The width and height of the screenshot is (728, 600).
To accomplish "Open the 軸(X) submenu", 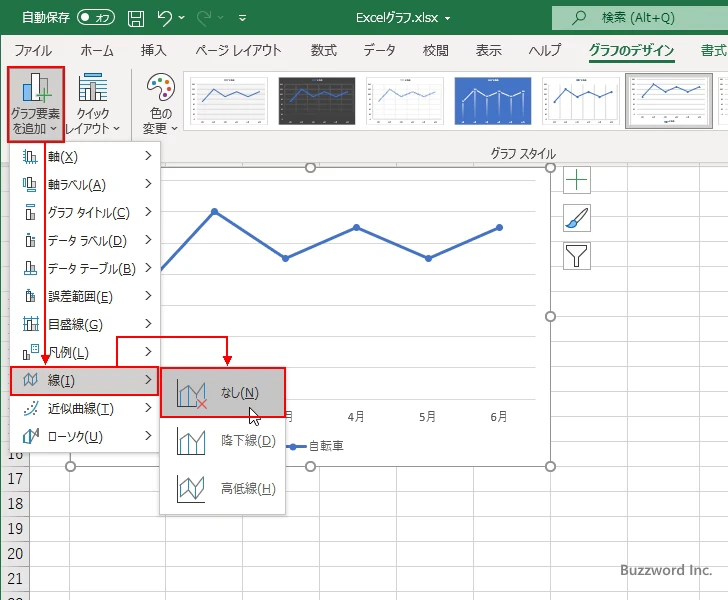I will 85,157.
